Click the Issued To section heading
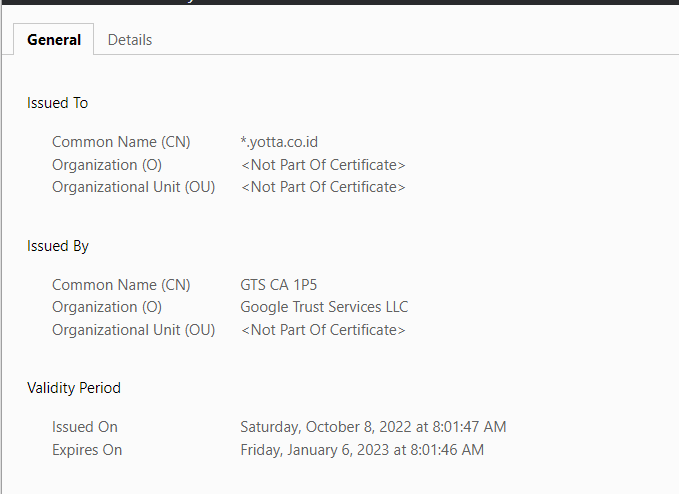 tap(58, 103)
